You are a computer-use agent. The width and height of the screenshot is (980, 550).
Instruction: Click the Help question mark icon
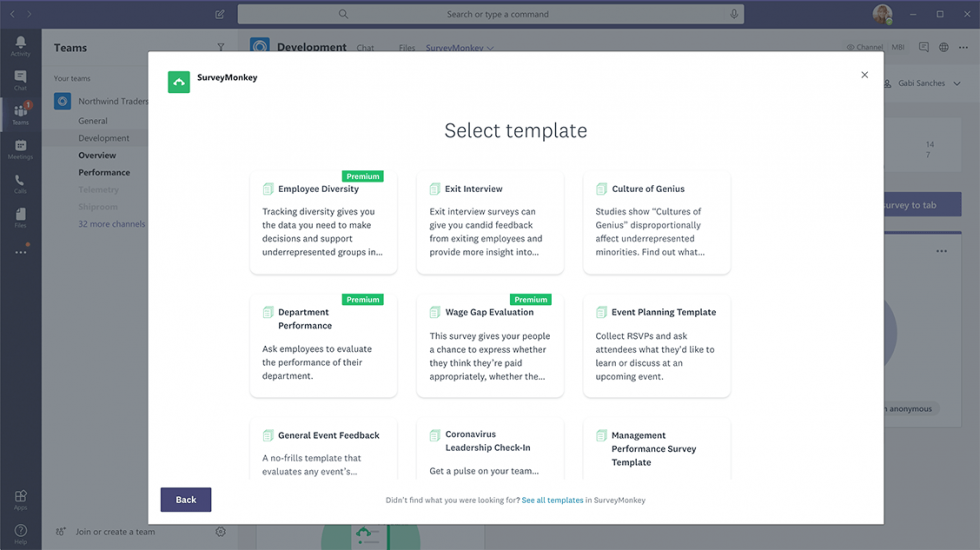coord(21,531)
